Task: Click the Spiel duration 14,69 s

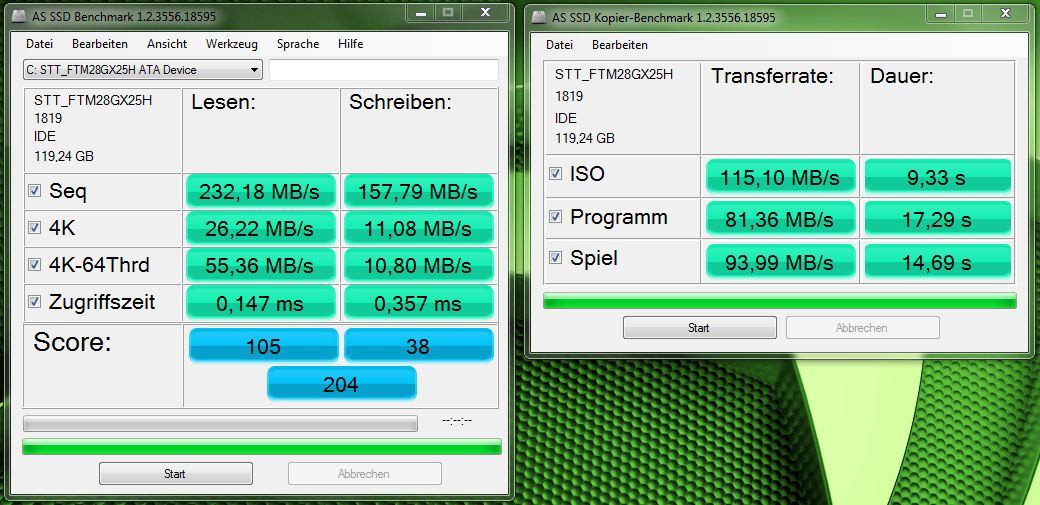Action: [x=937, y=261]
